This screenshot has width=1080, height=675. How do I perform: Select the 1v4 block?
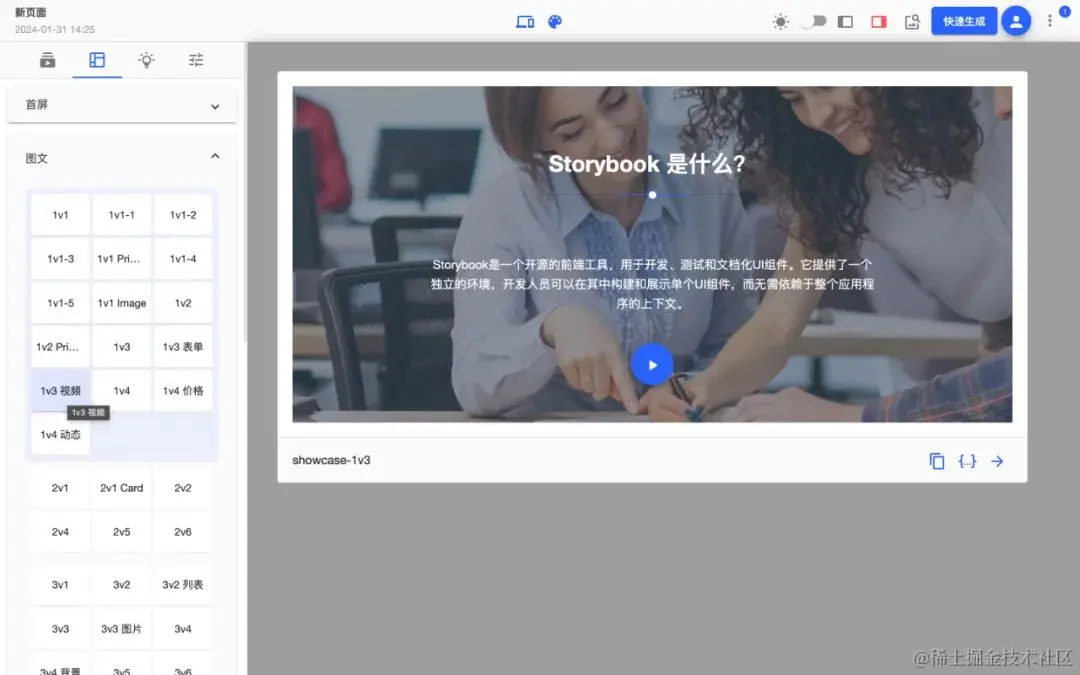[x=122, y=391]
